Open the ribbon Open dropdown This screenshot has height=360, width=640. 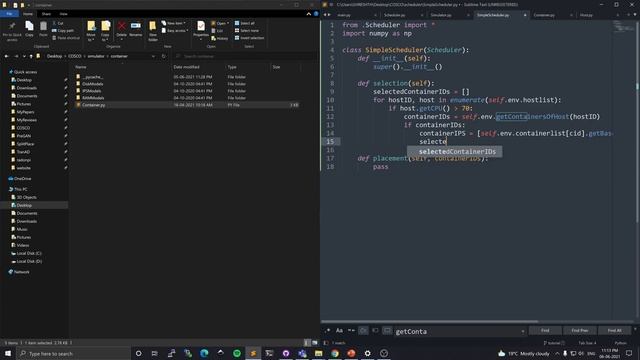coord(220,23)
